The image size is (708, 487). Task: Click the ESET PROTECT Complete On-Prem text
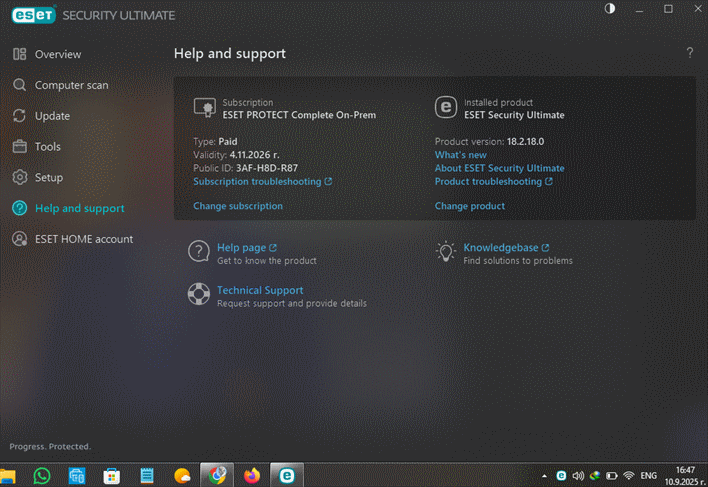pyautogui.click(x=299, y=115)
